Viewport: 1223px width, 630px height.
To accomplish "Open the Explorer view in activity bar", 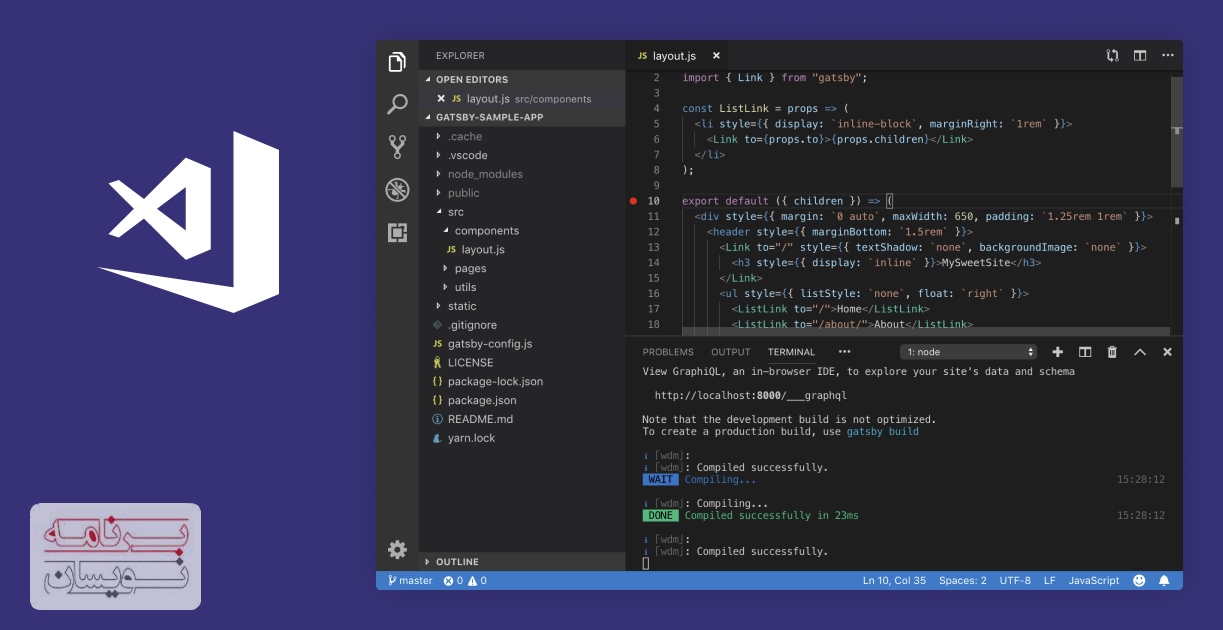I will [x=397, y=62].
